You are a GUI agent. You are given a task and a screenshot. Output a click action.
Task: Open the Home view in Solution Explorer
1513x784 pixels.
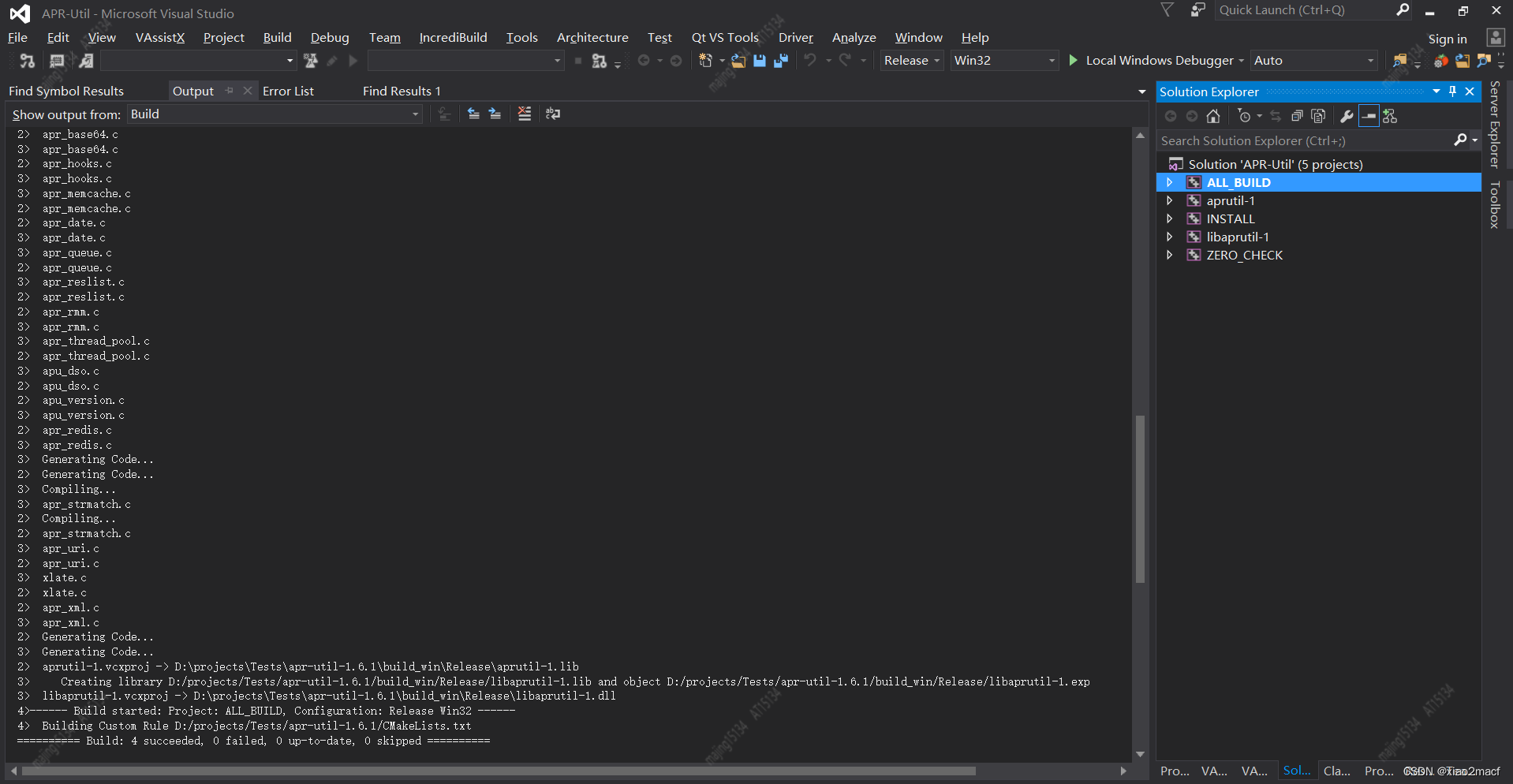[x=1213, y=115]
